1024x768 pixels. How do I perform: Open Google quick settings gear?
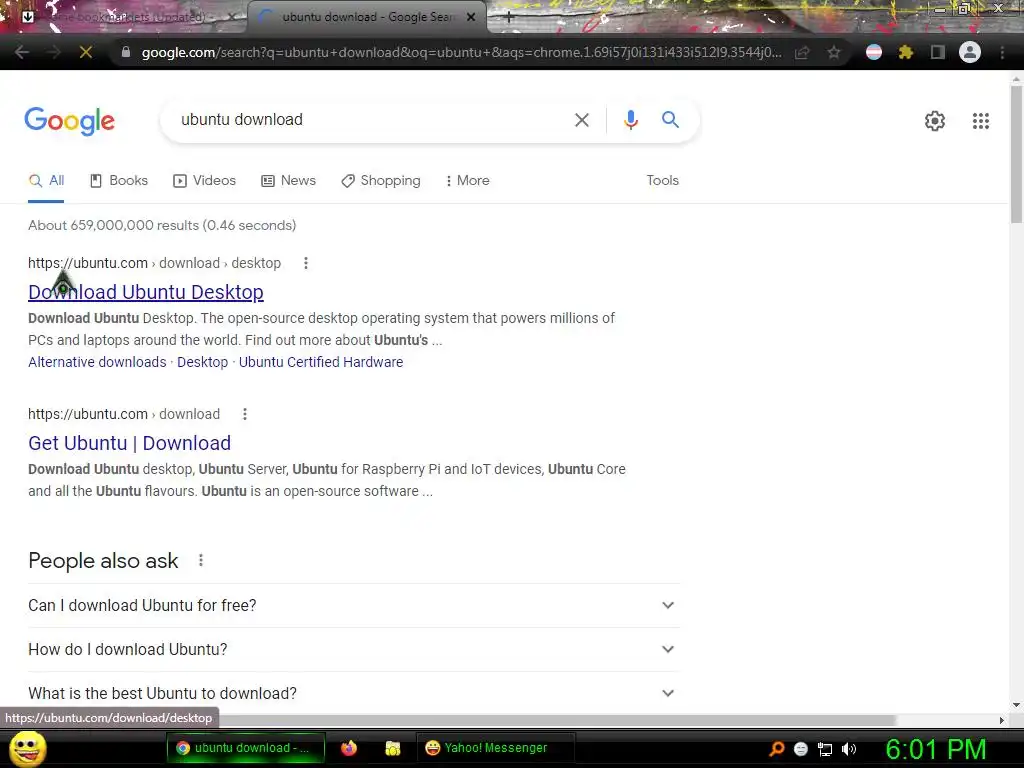click(935, 121)
